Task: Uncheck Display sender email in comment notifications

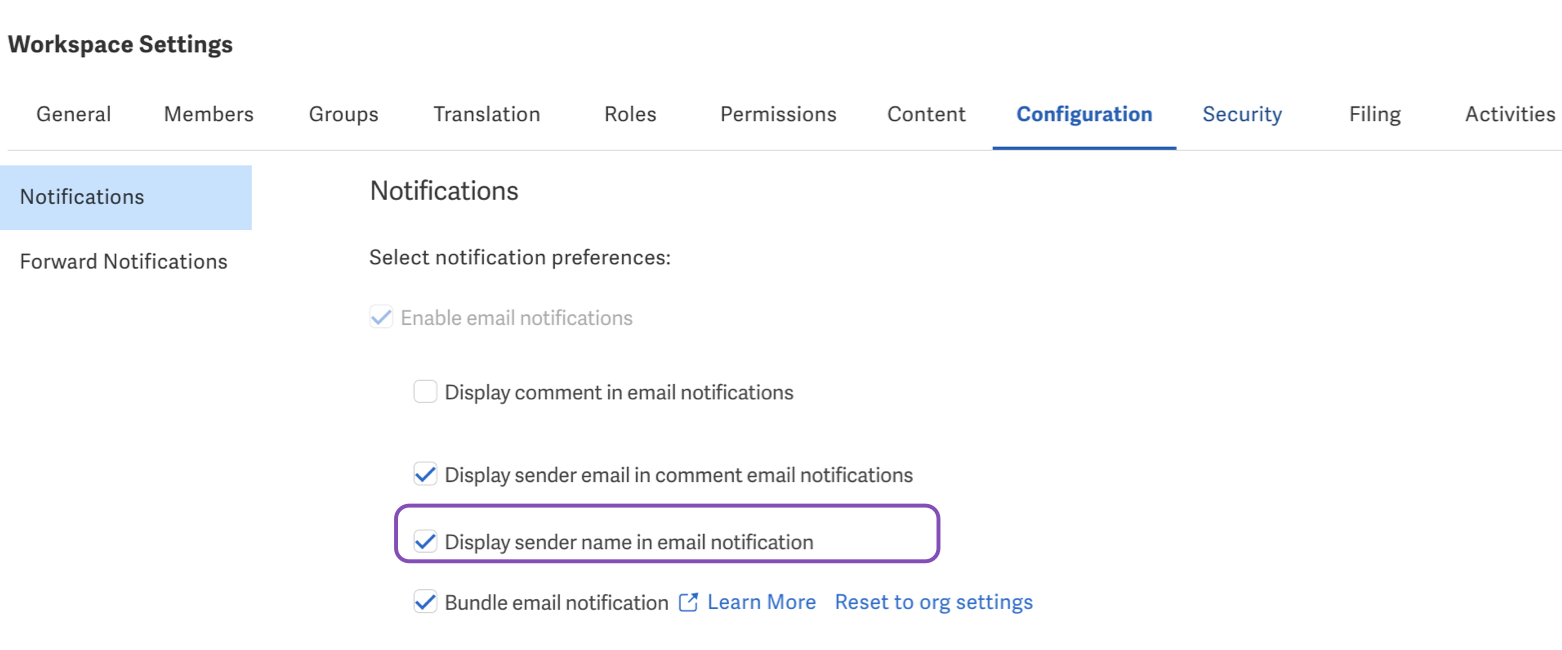Action: 425,474
